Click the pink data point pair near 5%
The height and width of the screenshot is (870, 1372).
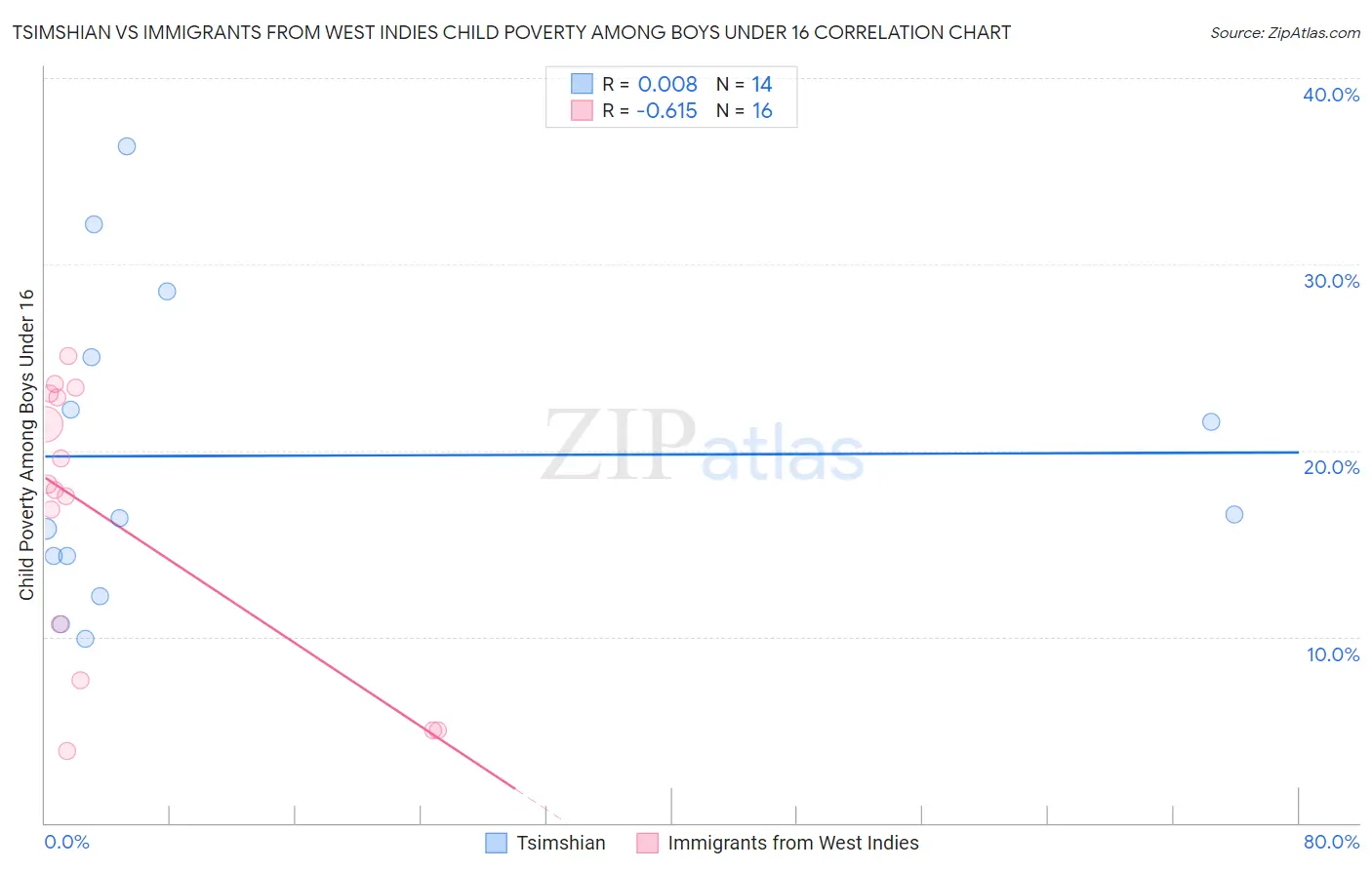435,731
